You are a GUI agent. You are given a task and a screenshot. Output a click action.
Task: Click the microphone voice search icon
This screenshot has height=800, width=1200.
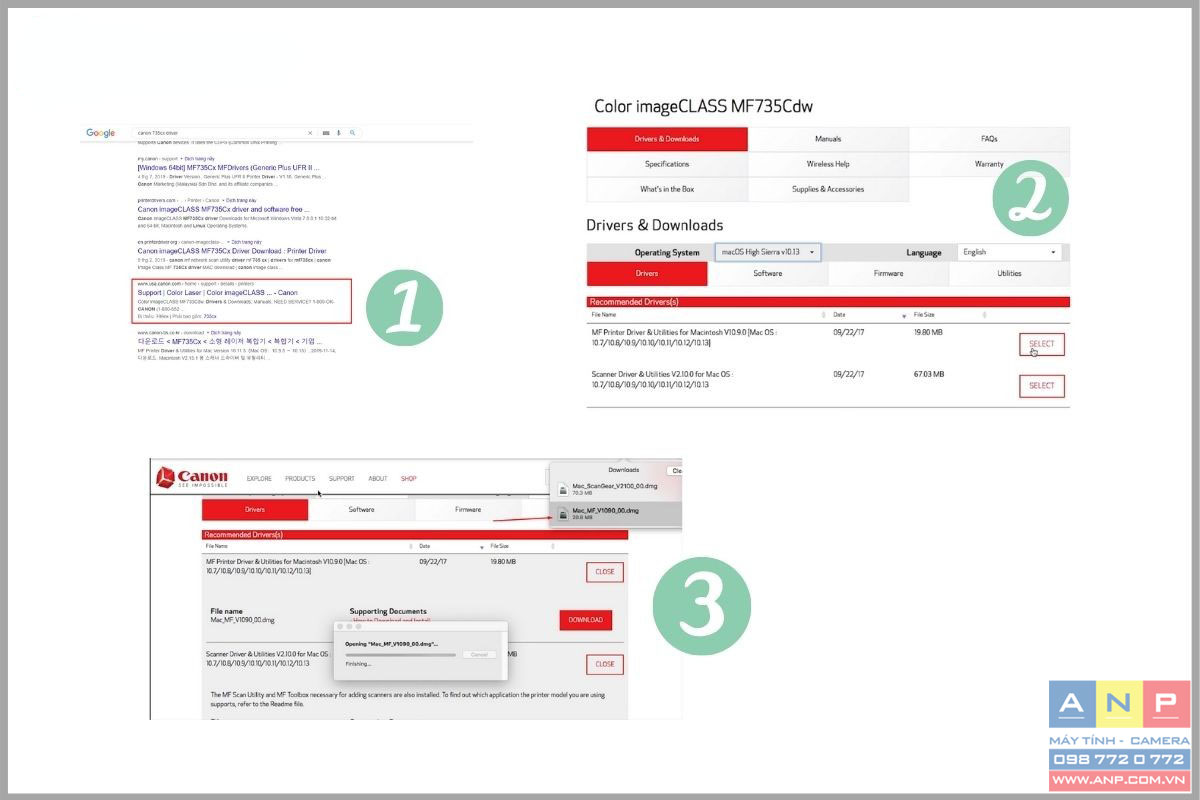(x=338, y=133)
